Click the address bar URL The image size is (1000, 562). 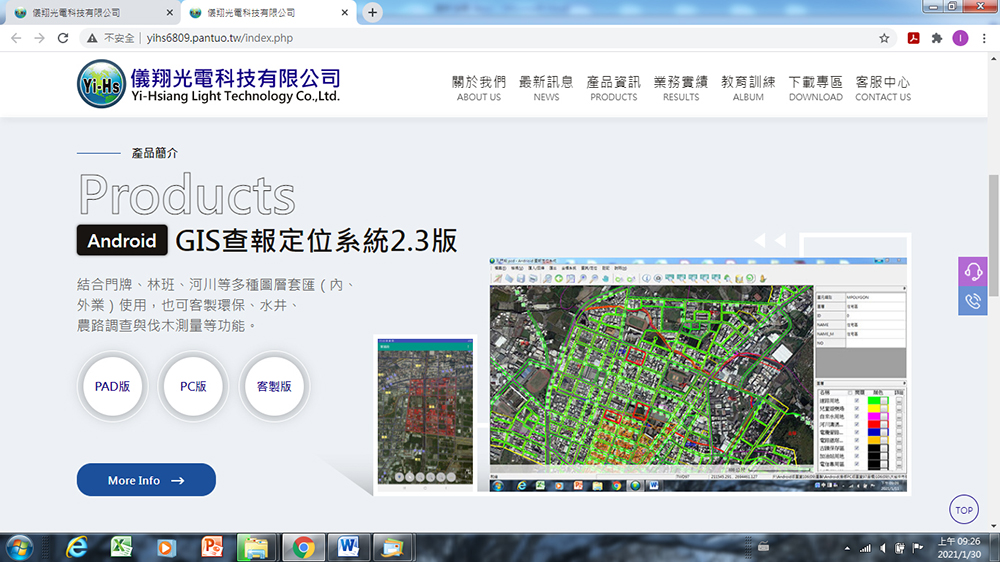coord(219,38)
